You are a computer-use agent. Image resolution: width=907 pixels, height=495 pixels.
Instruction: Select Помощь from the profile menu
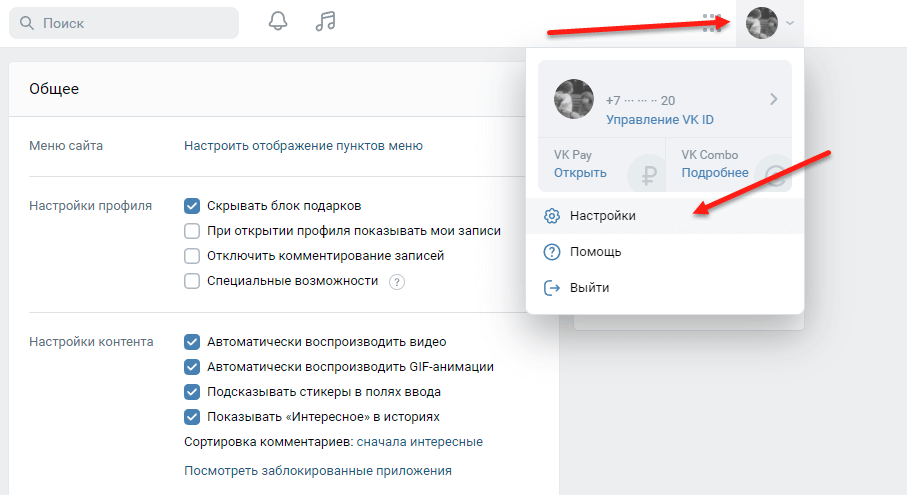tap(596, 252)
